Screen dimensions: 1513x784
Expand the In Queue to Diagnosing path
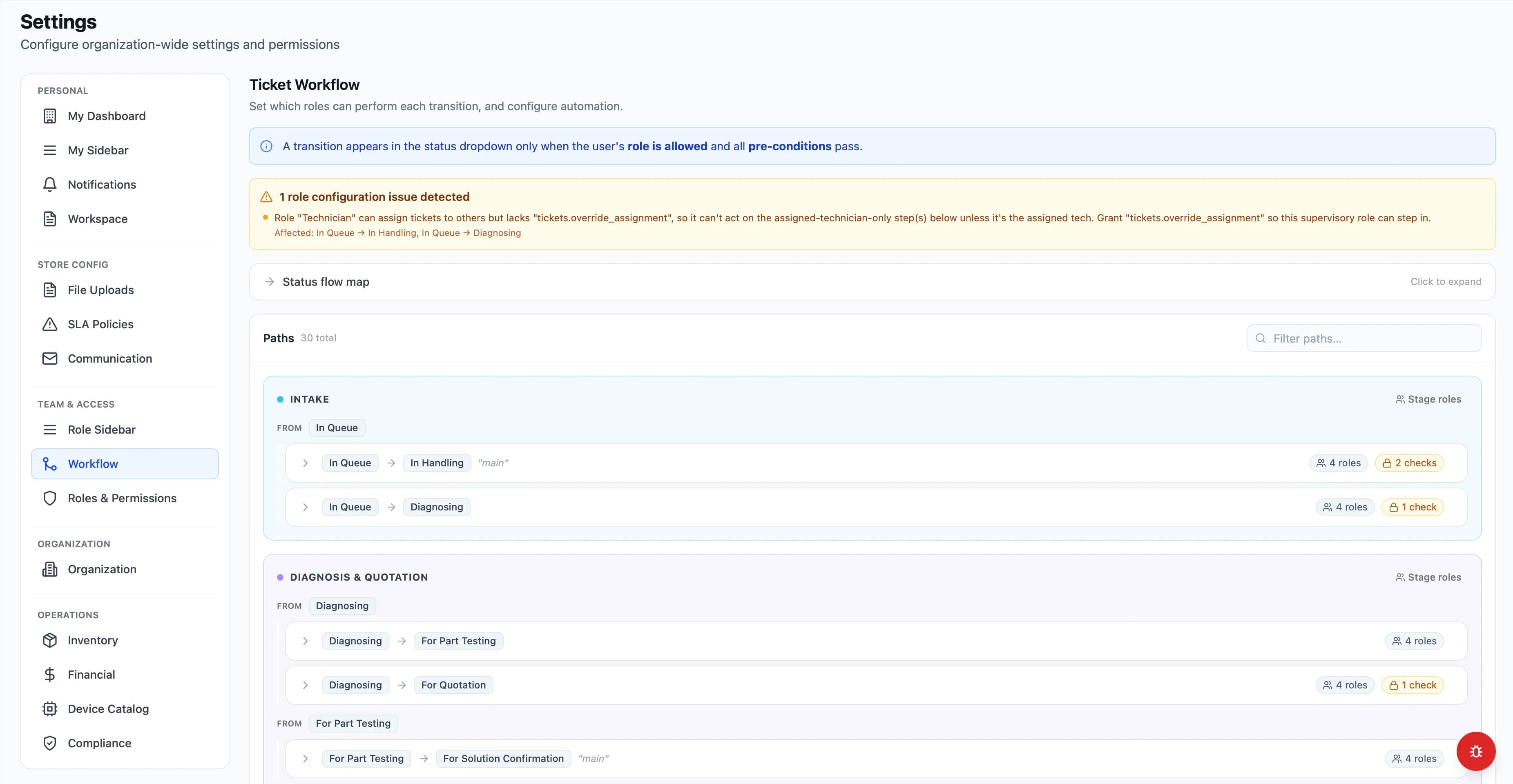tap(305, 508)
